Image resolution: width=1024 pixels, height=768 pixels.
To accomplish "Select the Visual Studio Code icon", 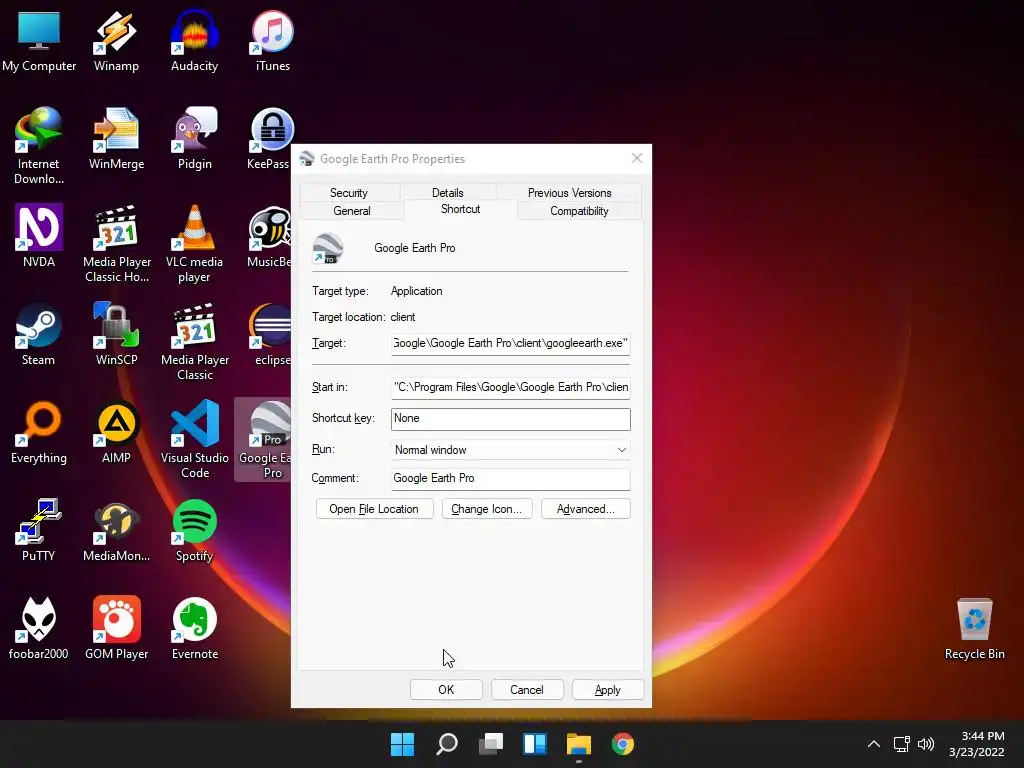I will (x=195, y=440).
